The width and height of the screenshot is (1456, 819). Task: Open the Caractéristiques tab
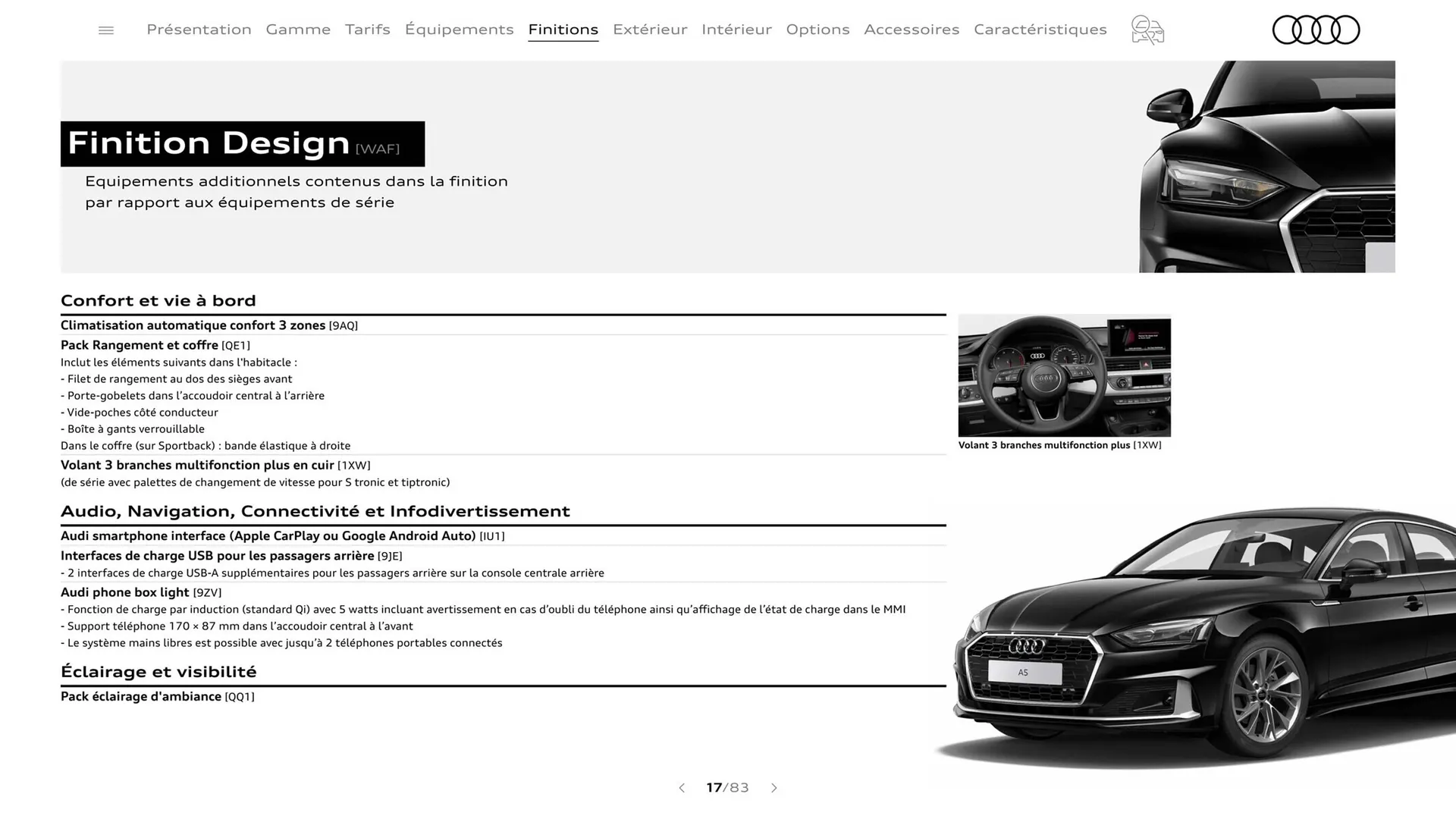(1040, 30)
